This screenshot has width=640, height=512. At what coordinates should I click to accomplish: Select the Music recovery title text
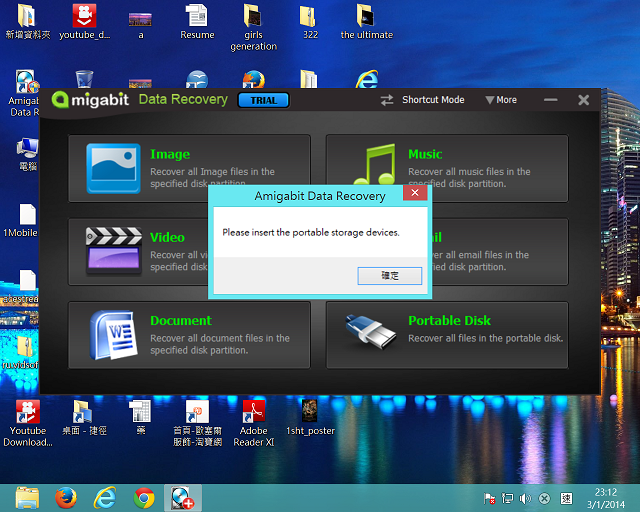[x=425, y=154]
